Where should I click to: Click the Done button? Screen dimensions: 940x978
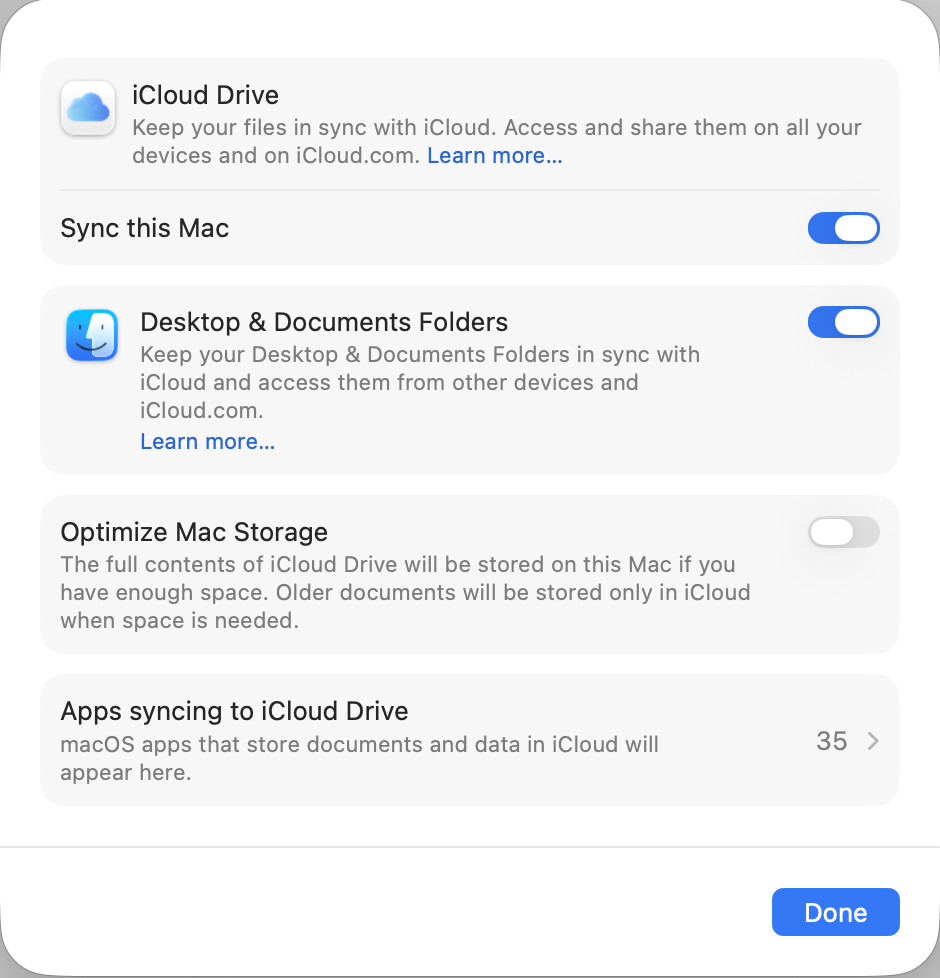pos(835,912)
